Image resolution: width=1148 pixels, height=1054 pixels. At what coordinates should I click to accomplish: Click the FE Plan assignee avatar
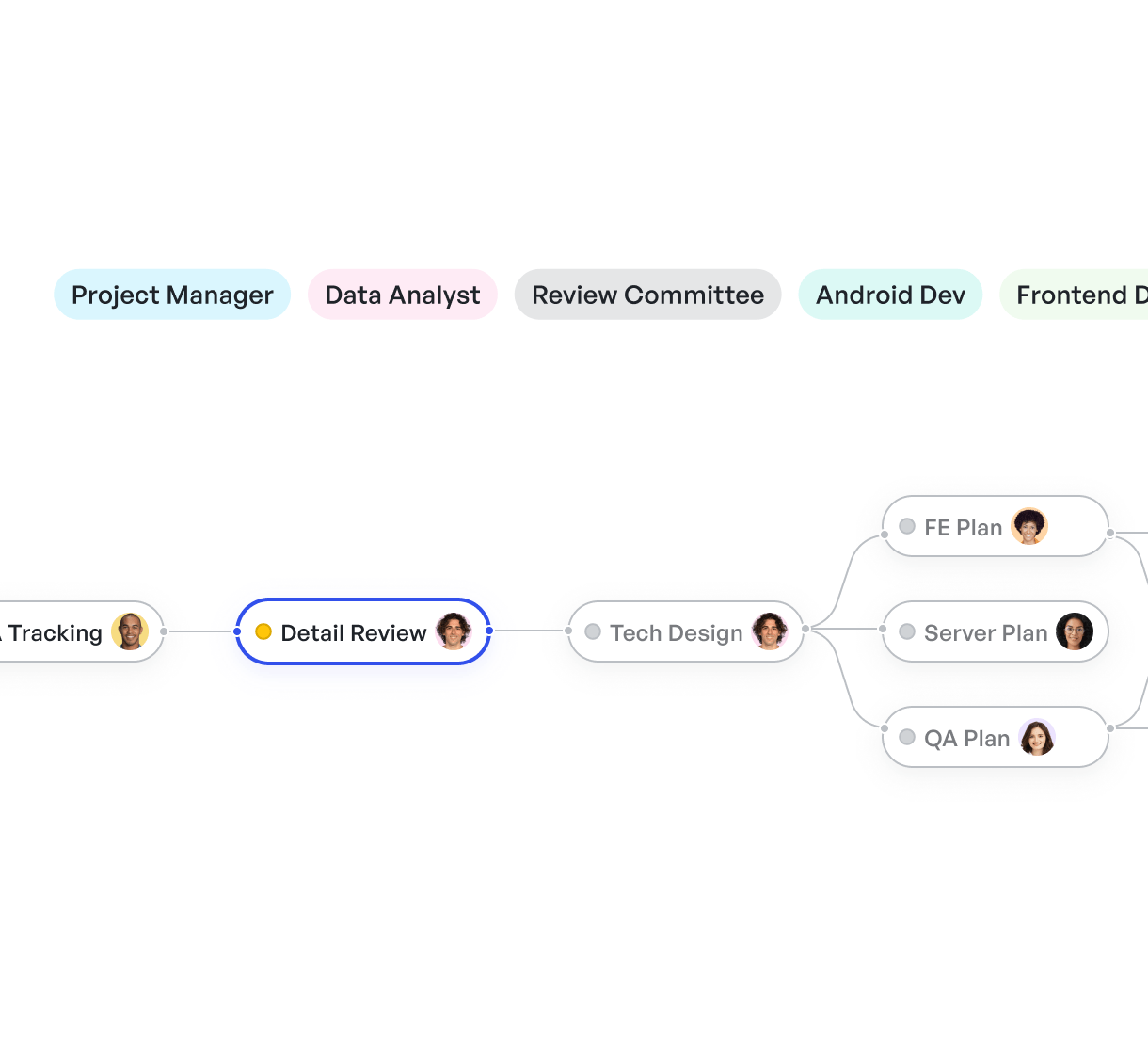pyautogui.click(x=1029, y=526)
